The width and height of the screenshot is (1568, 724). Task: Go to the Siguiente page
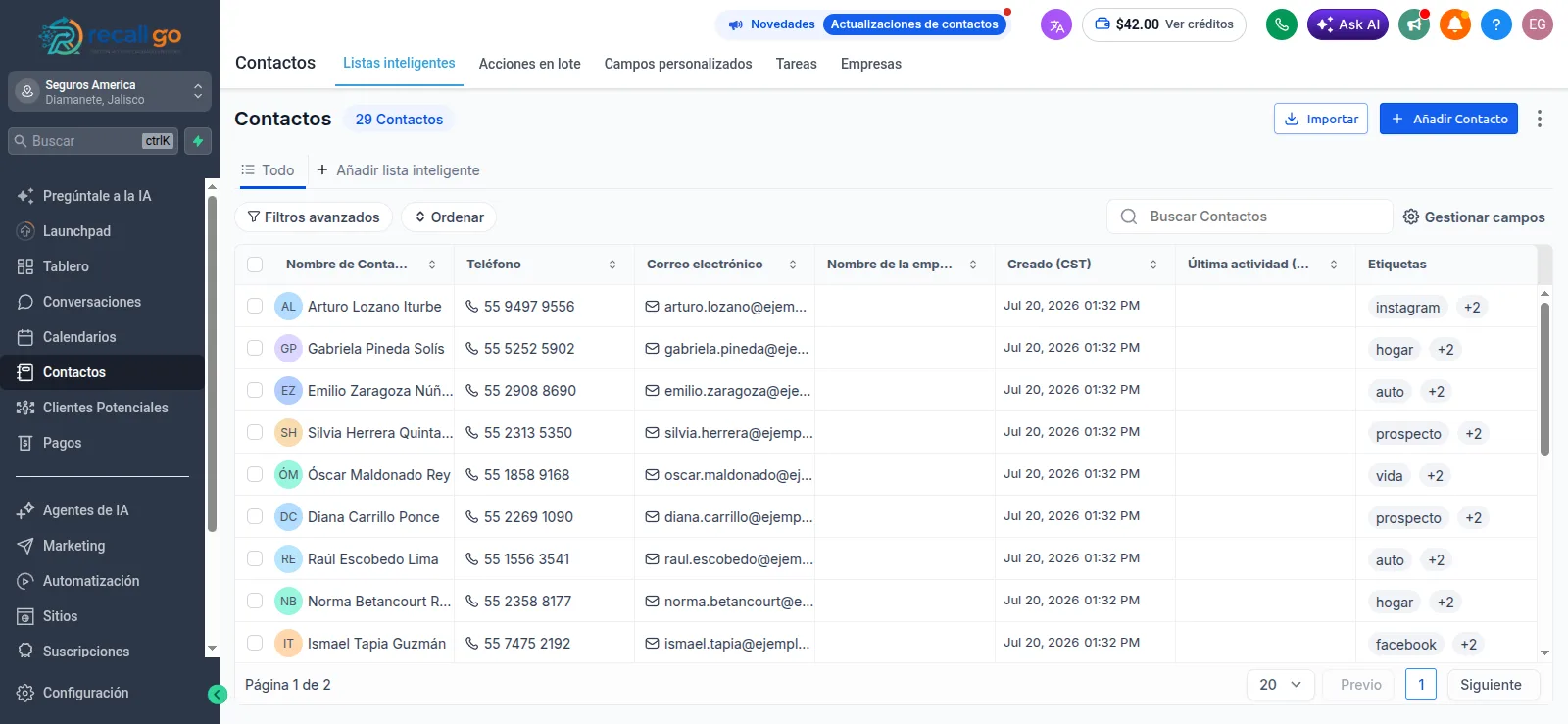tap(1491, 685)
